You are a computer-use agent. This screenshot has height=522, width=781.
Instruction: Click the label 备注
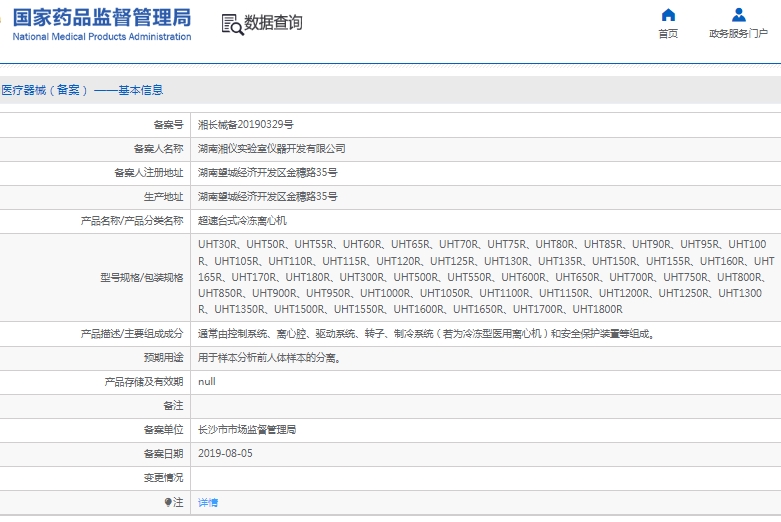[173, 405]
